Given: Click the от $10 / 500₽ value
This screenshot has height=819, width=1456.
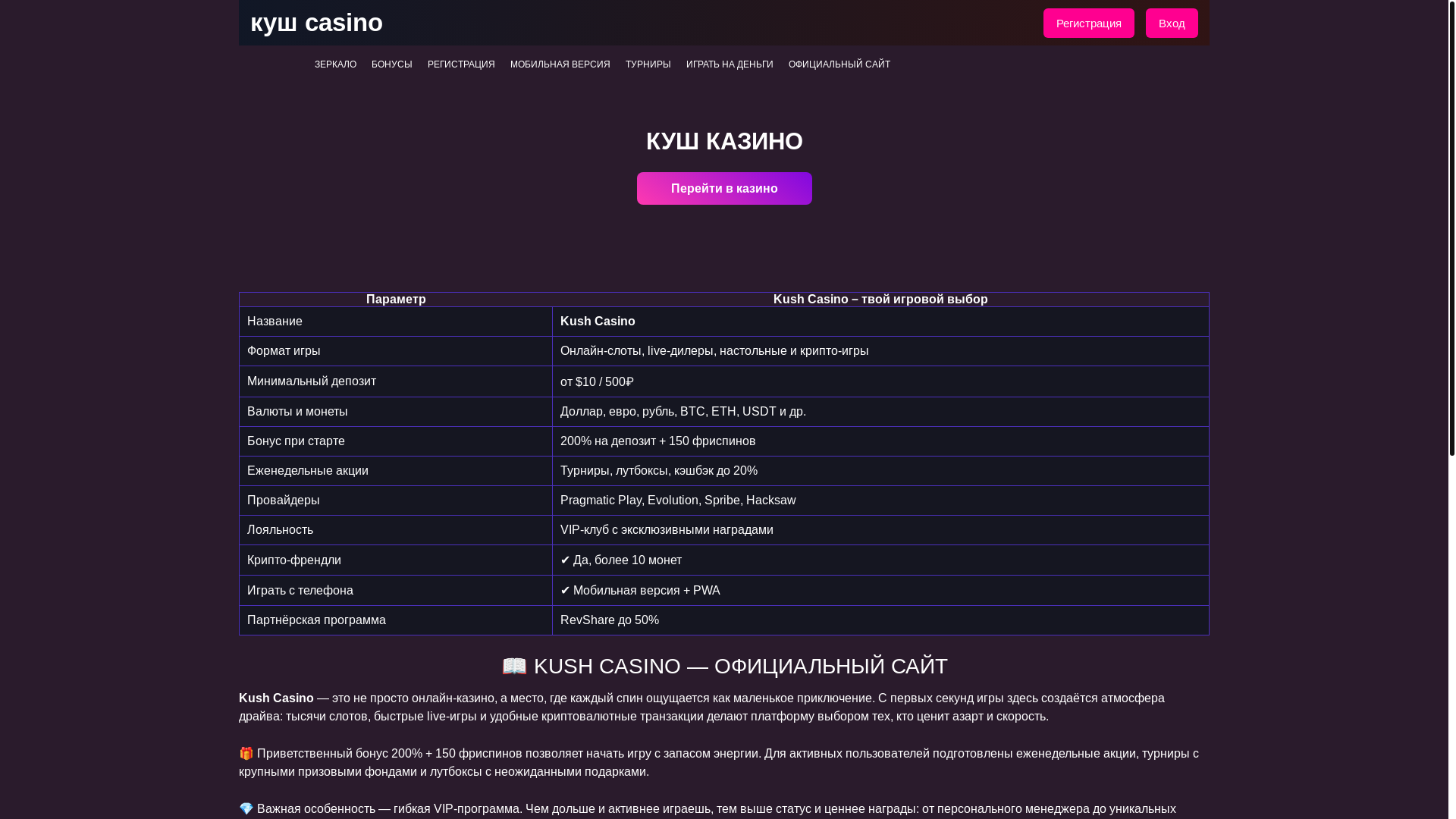Looking at the screenshot, I should (880, 381).
